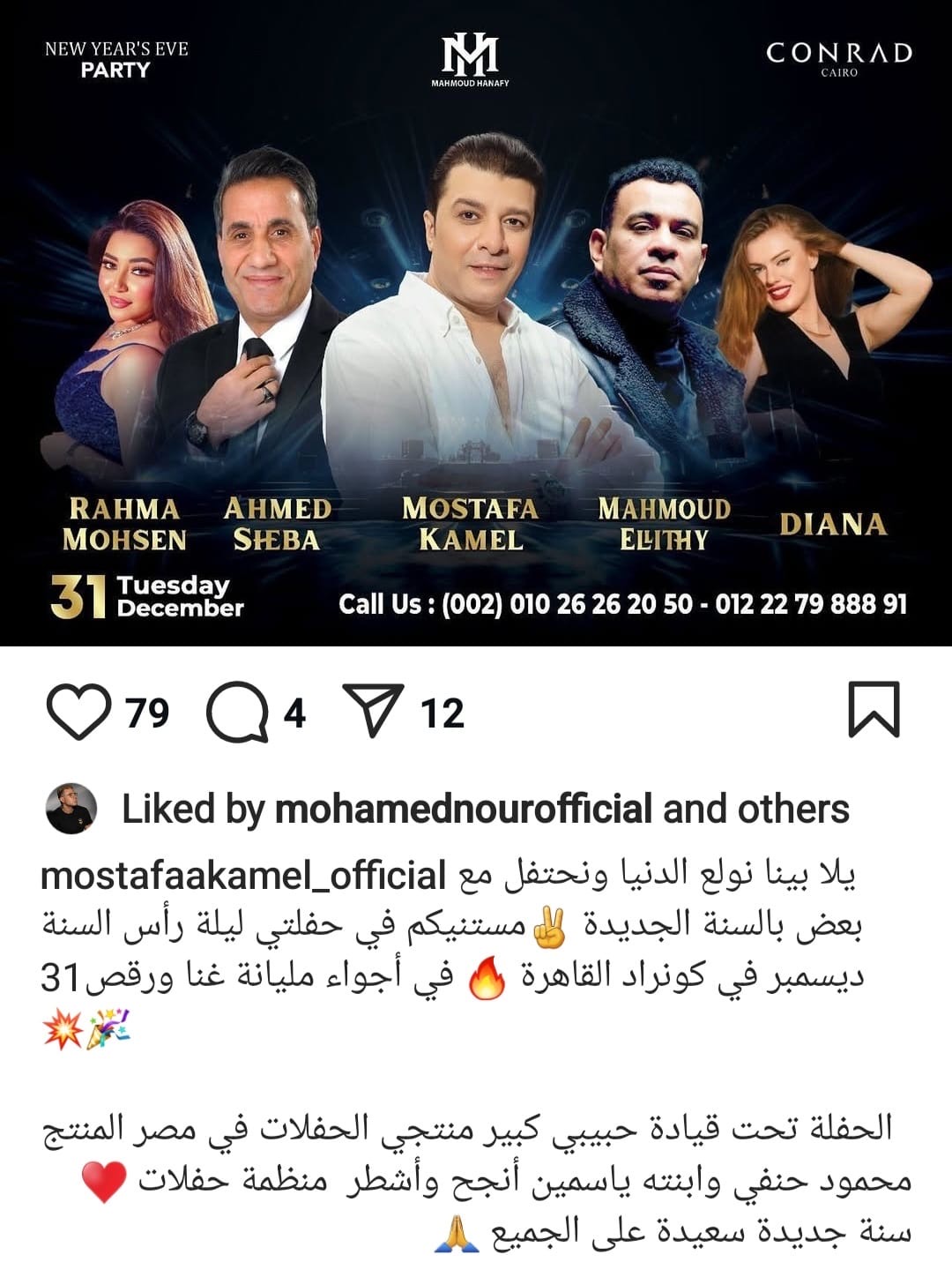Tap the 31 Tuesday December date on the poster

[x=147, y=597]
